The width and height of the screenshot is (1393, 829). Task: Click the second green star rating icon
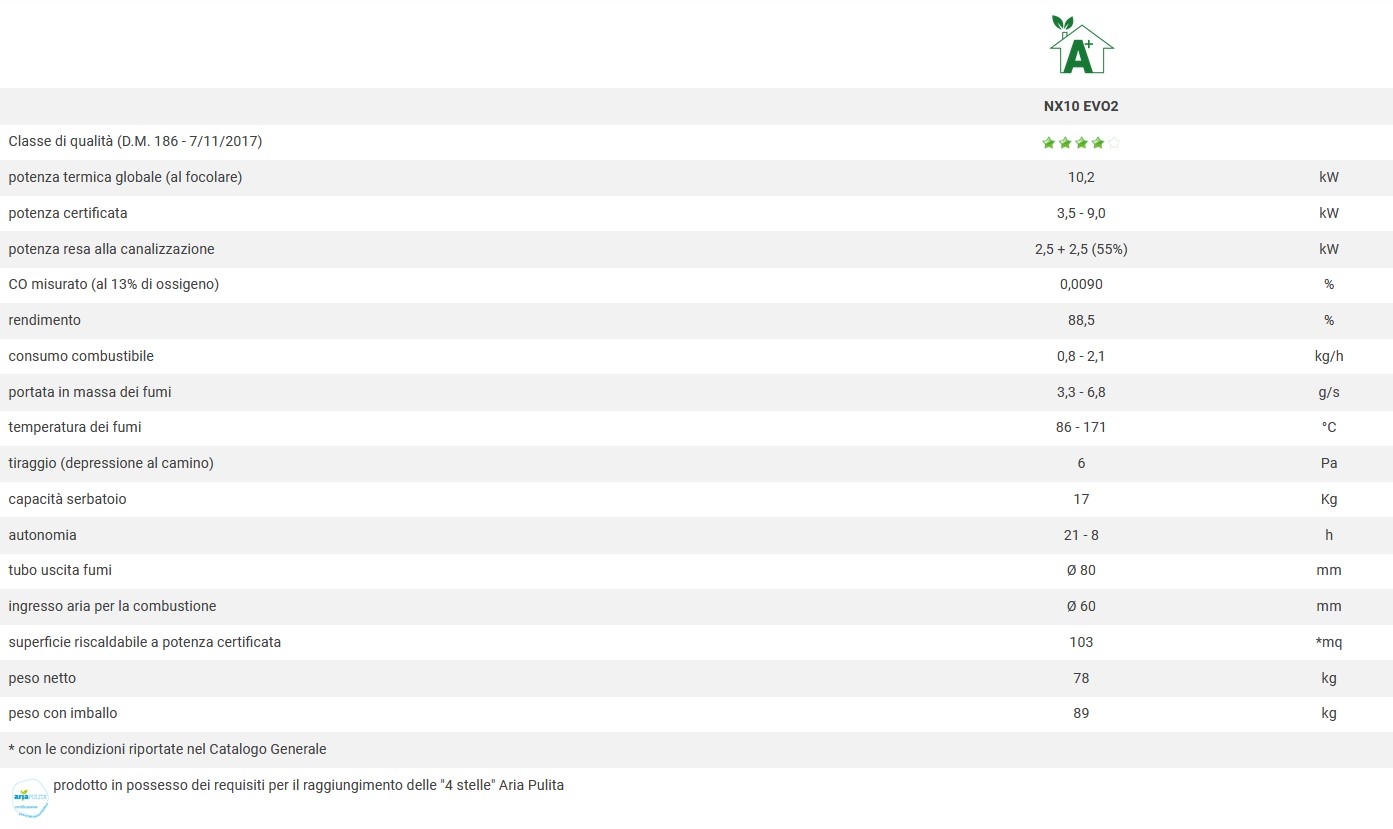1065,143
